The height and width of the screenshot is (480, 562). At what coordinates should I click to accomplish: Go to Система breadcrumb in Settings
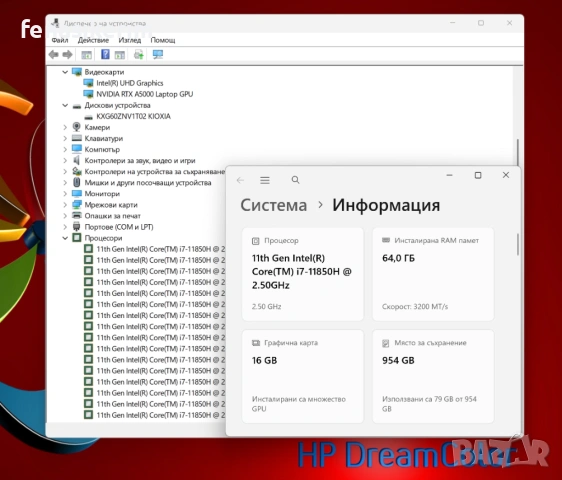[x=273, y=205]
